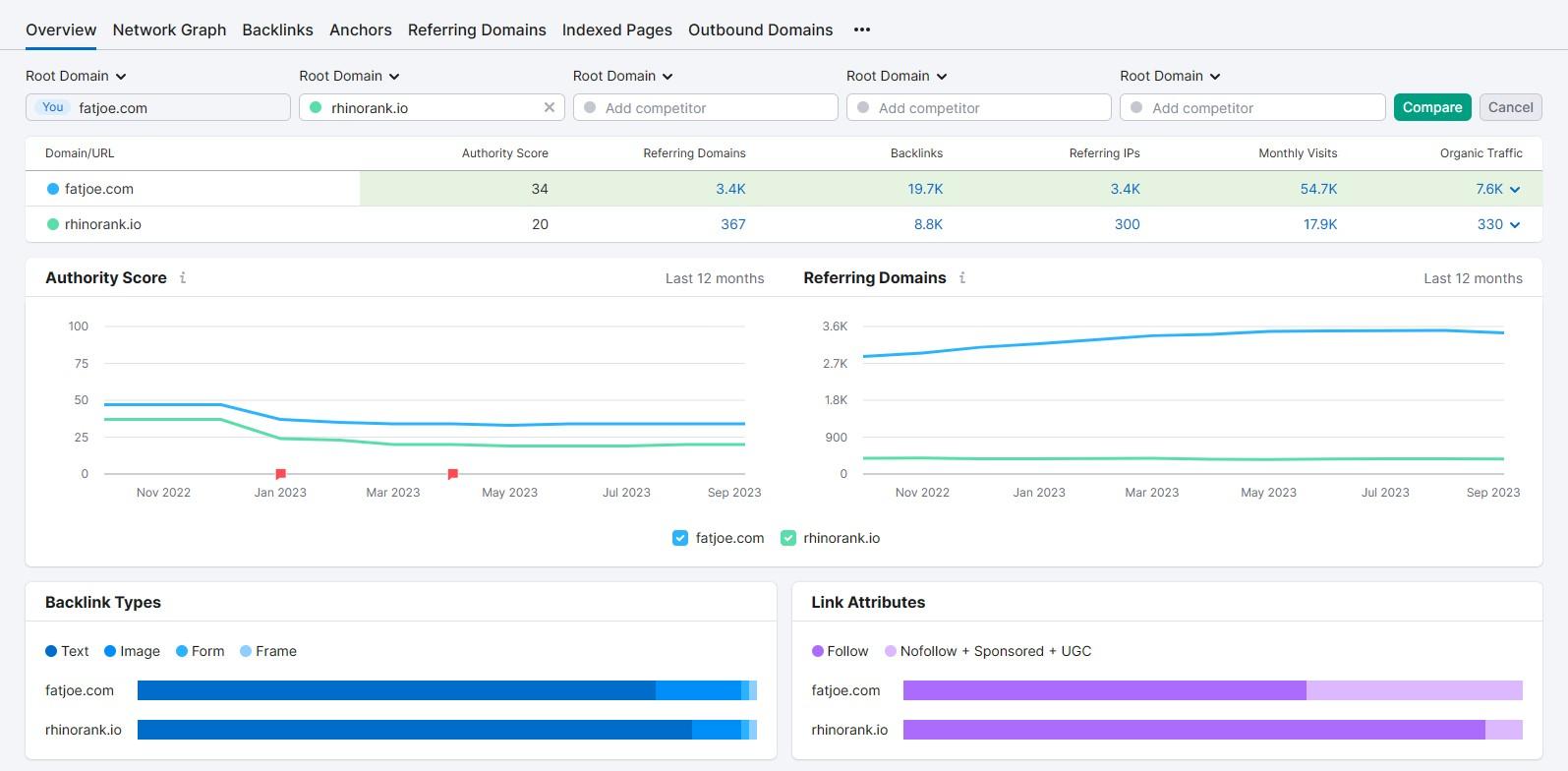Screen dimensions: 1568x771
Task: Open fatjoe.com monthly visits 54.7K link
Action: (1318, 189)
